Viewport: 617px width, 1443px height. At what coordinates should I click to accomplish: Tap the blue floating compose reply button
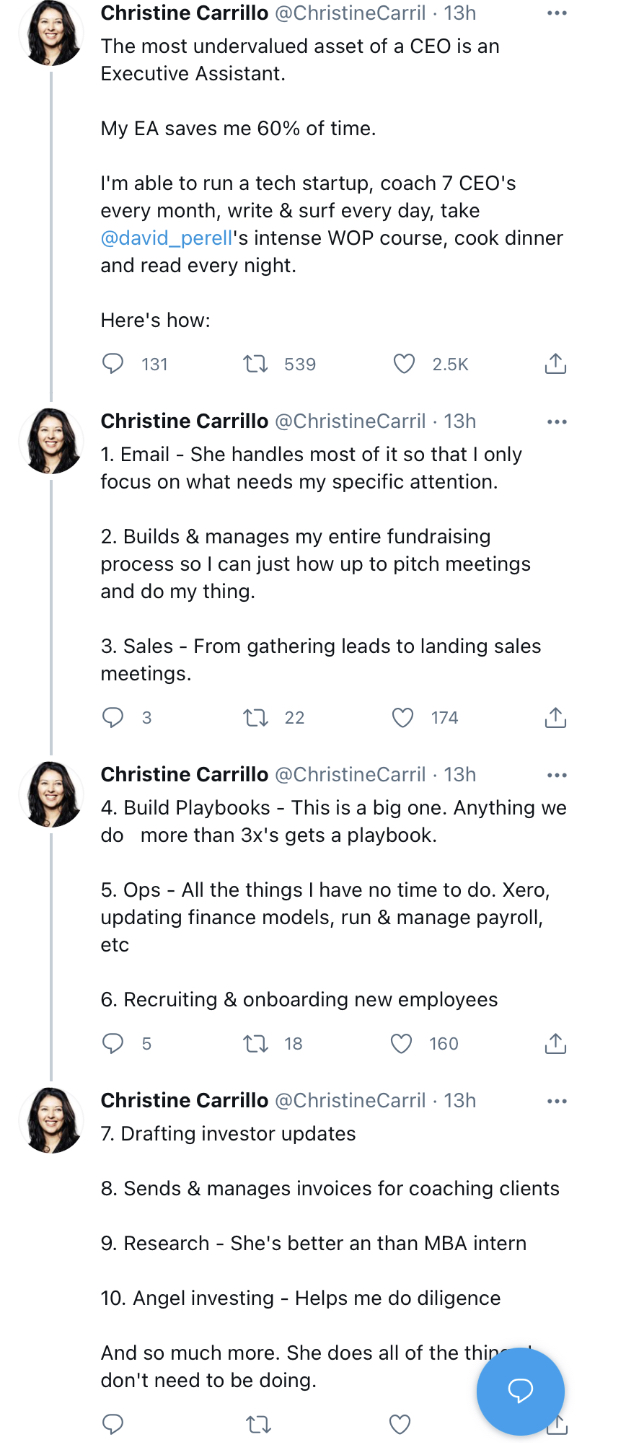(x=520, y=1391)
